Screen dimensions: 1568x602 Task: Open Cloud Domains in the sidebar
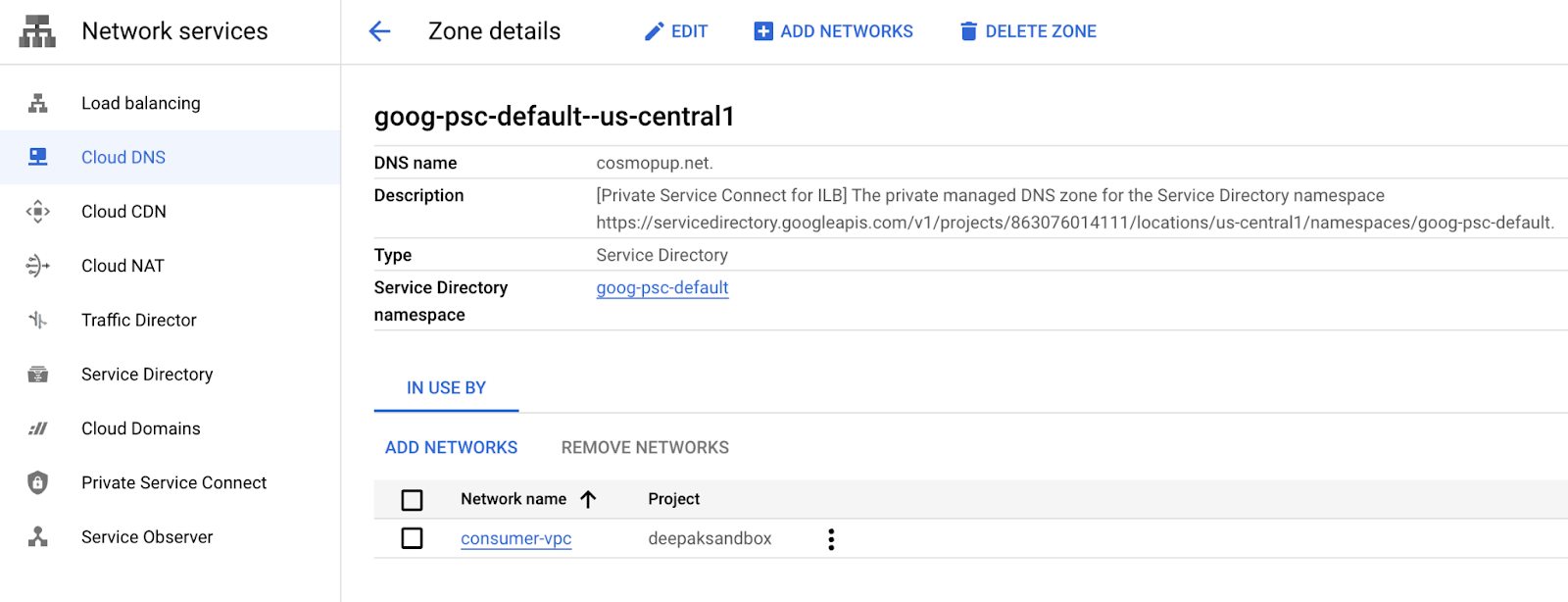tap(140, 428)
